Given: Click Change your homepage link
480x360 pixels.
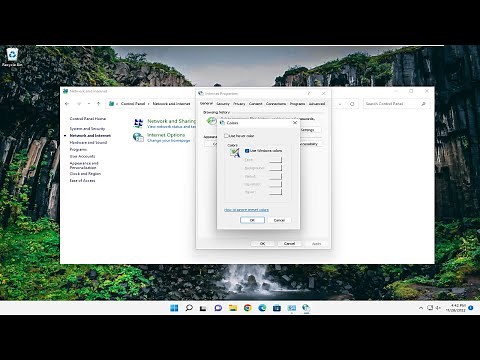Looking at the screenshot, I should pyautogui.click(x=169, y=141).
